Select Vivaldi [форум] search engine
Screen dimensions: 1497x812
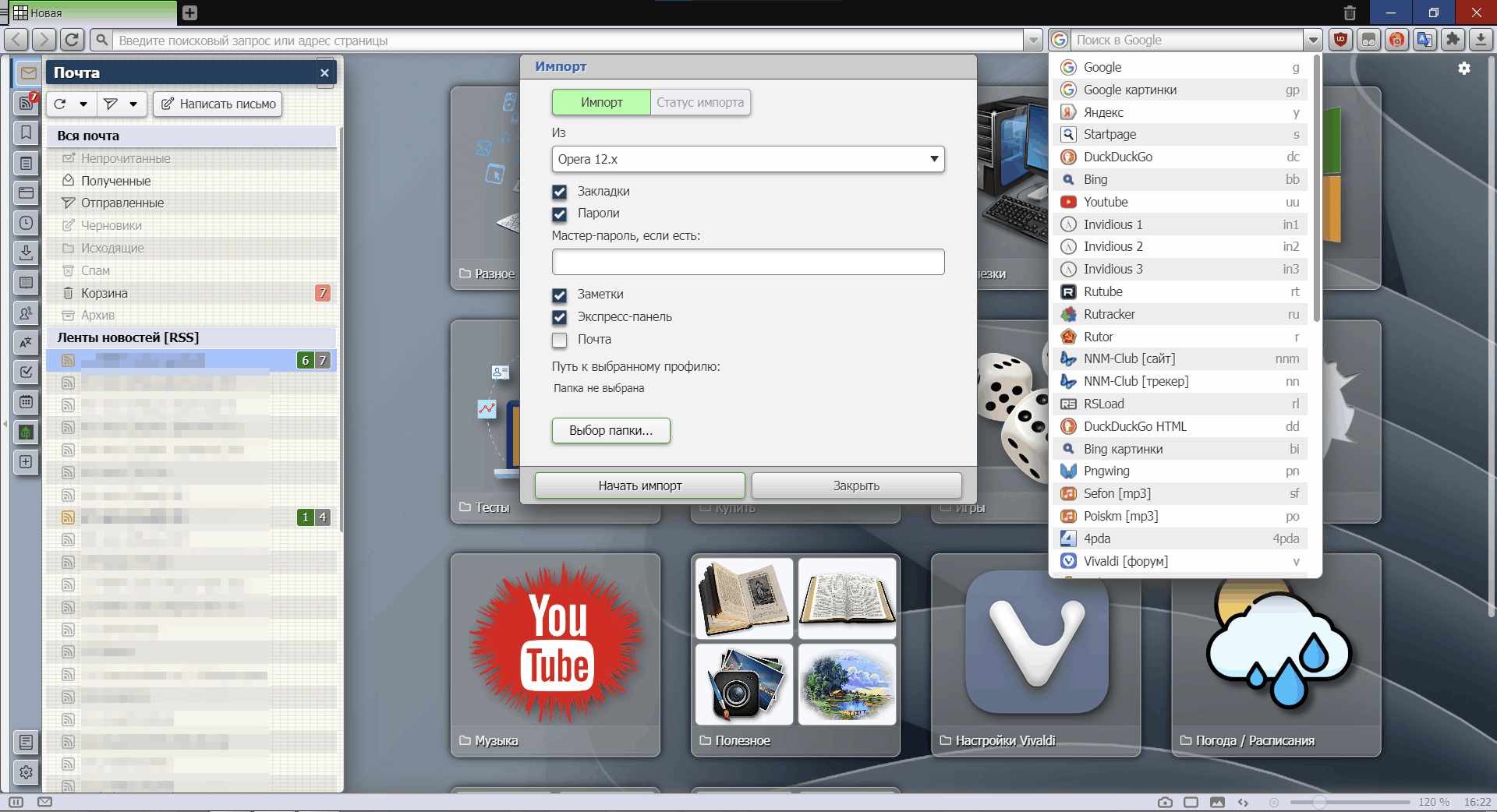(x=1180, y=561)
